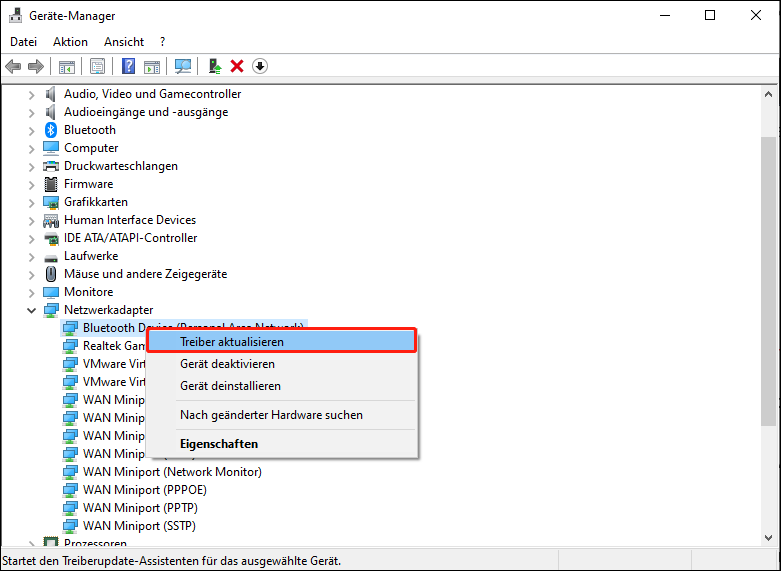Collapse the Netzwerkadapter node
Image resolution: width=781 pixels, height=571 pixels.
(x=31, y=310)
